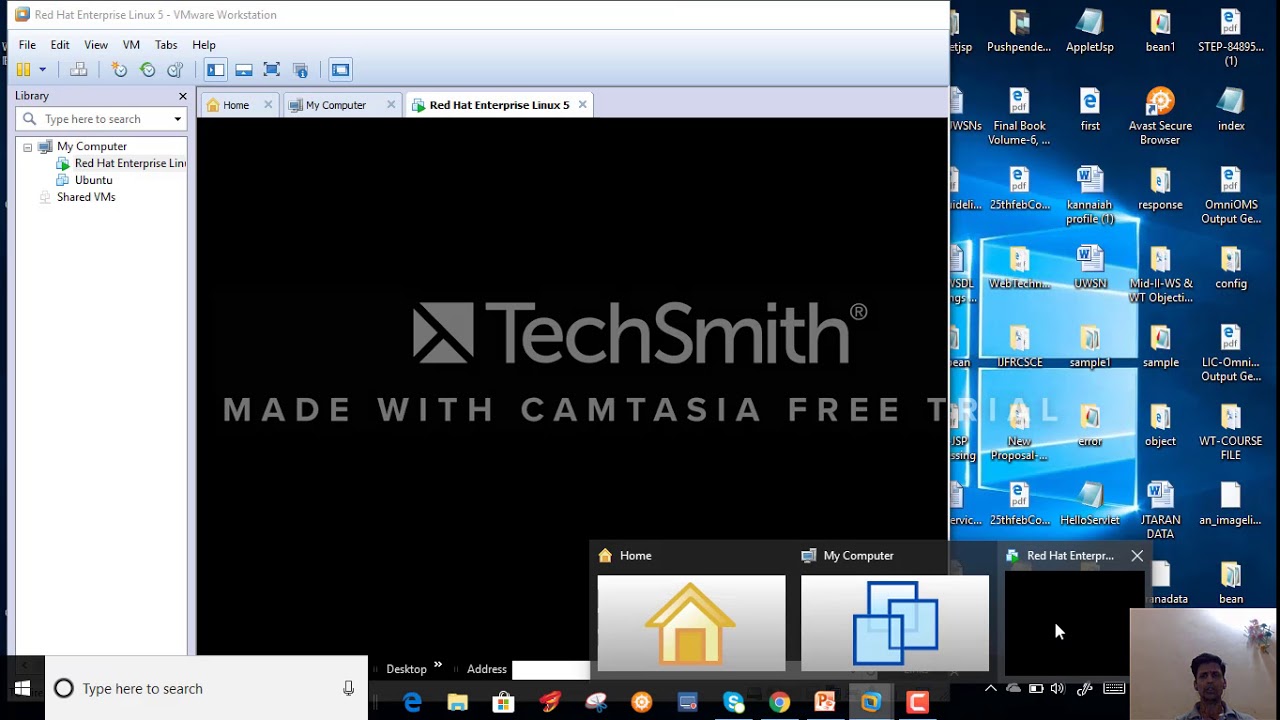Open the Edit menu
Viewport: 1280px width, 720px height.
click(60, 45)
